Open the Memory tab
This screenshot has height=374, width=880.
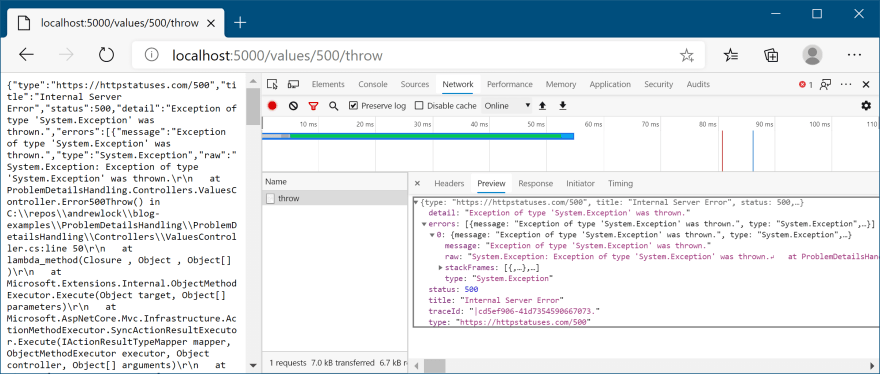(x=561, y=84)
